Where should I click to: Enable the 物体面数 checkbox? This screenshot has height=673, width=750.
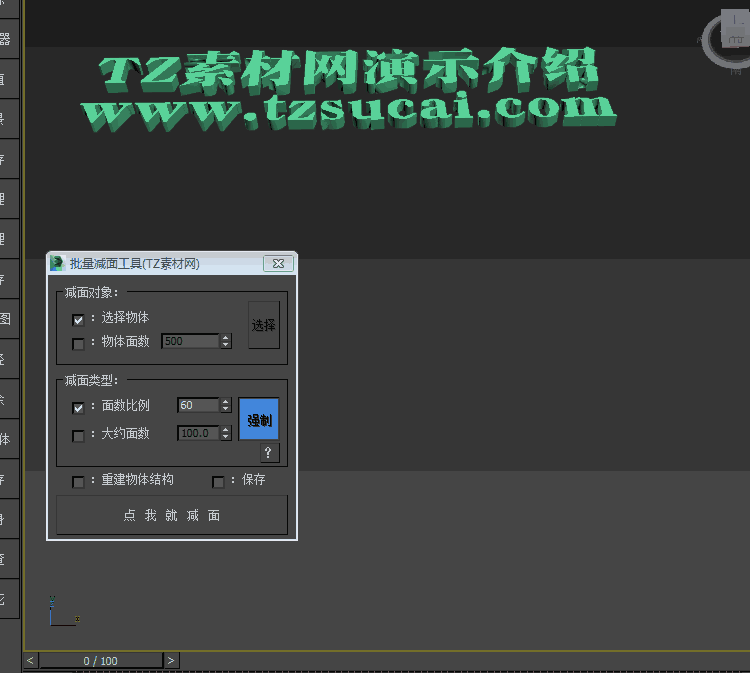pyautogui.click(x=78, y=343)
